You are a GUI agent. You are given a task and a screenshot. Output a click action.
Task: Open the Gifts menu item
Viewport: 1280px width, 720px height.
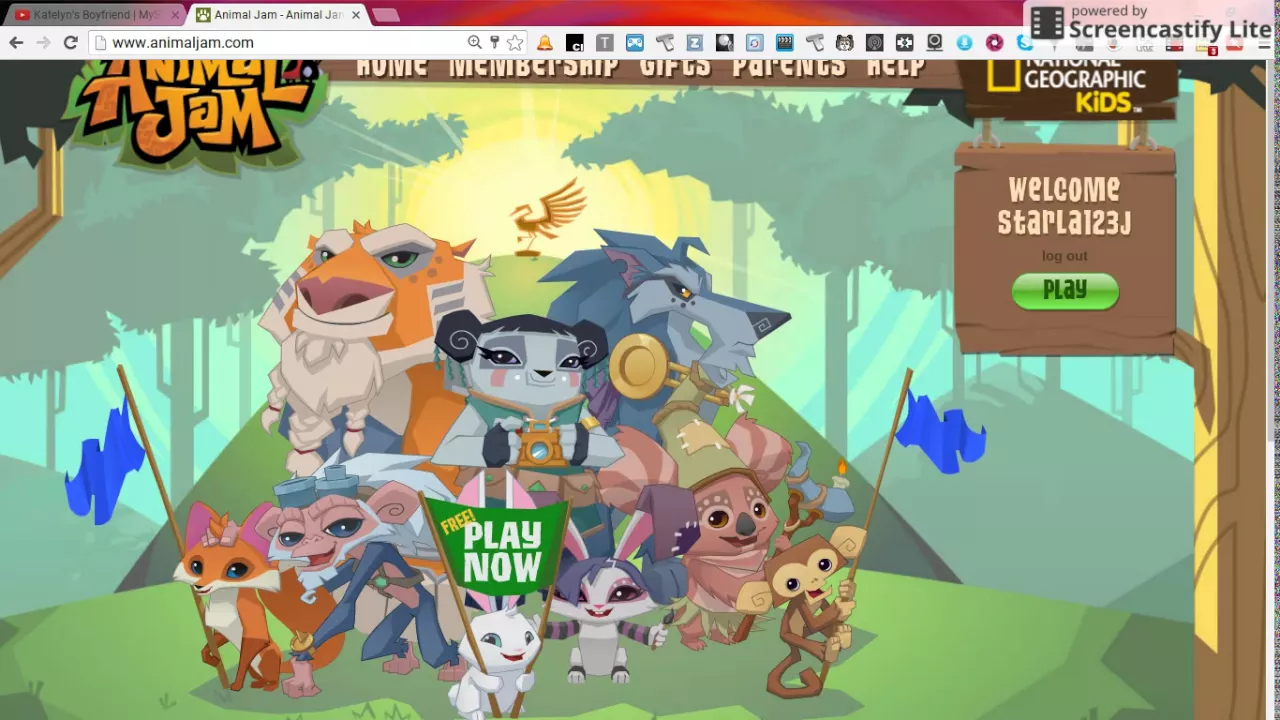[675, 67]
